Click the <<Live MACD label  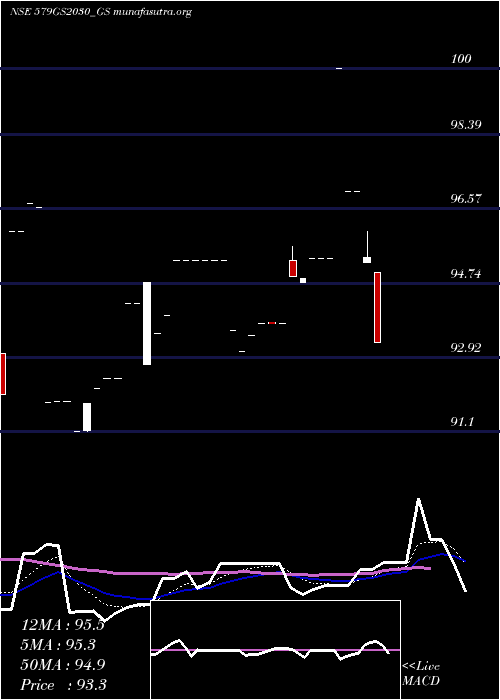tap(421, 673)
